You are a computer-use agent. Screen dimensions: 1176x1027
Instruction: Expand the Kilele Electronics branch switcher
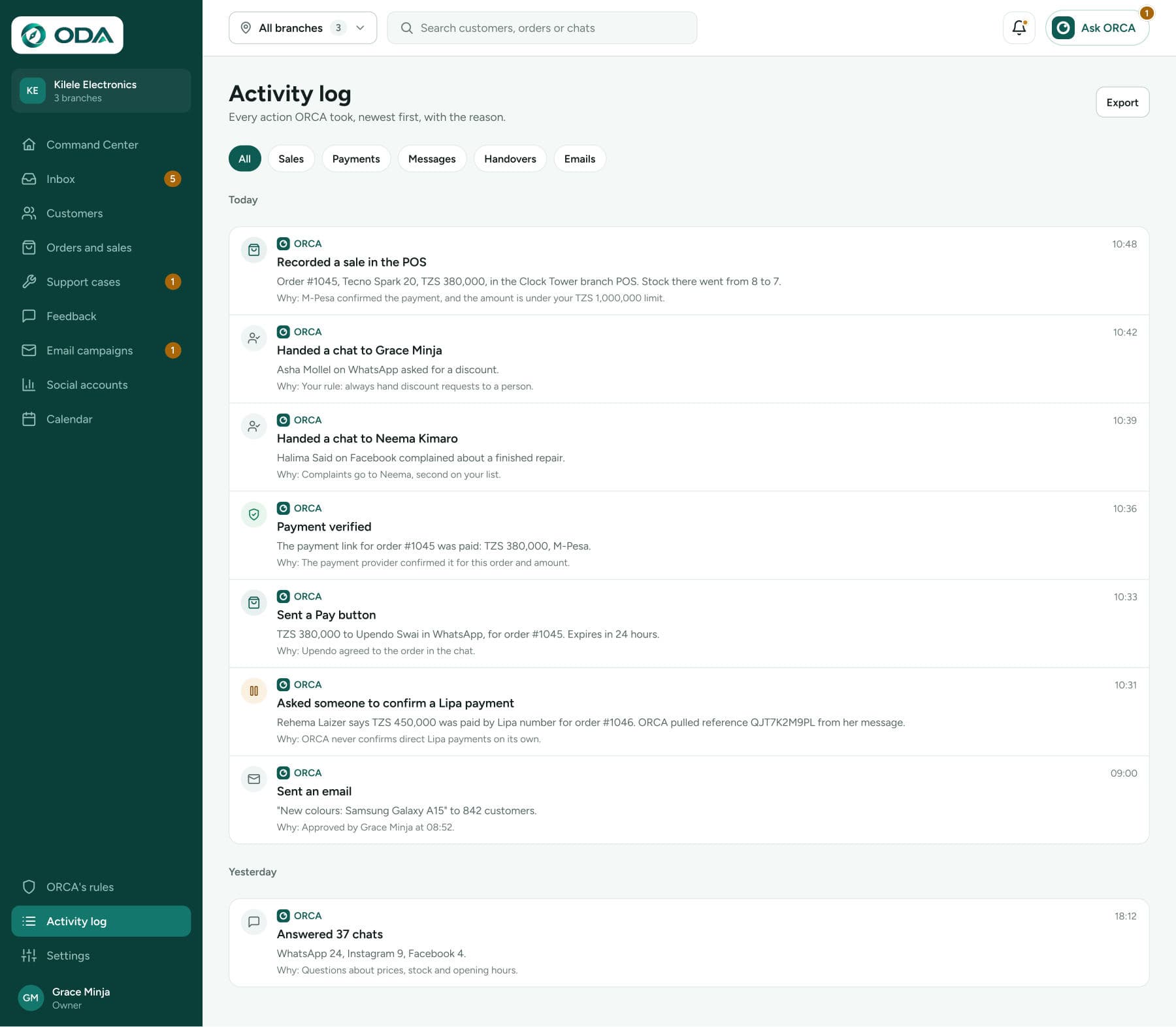101,91
